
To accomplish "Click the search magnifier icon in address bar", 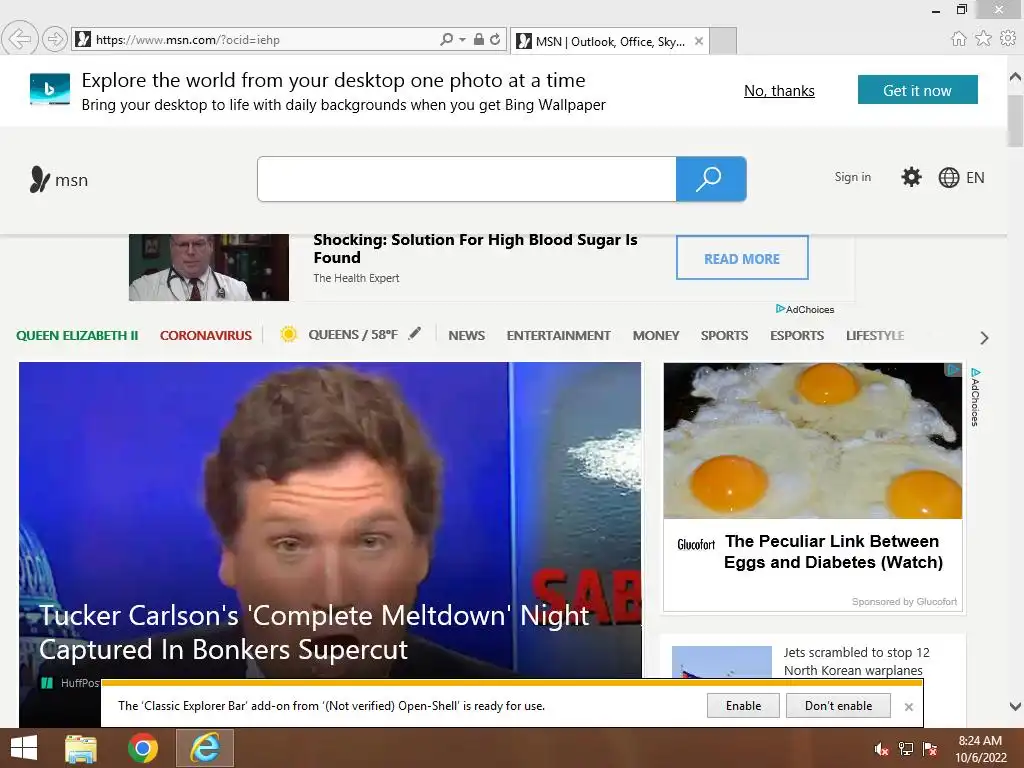I will [447, 39].
